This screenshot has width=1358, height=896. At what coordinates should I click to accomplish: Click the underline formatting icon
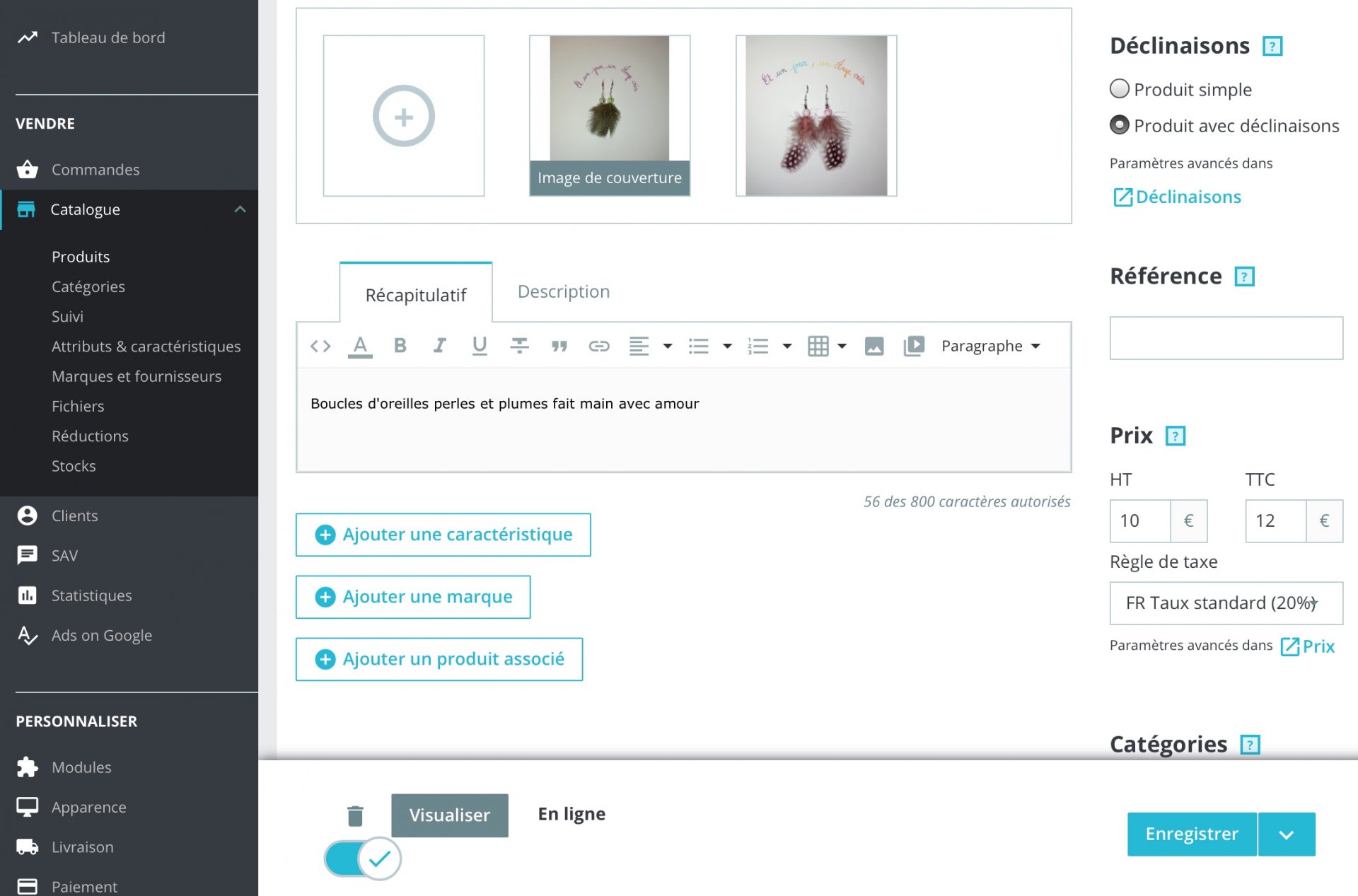click(x=479, y=346)
